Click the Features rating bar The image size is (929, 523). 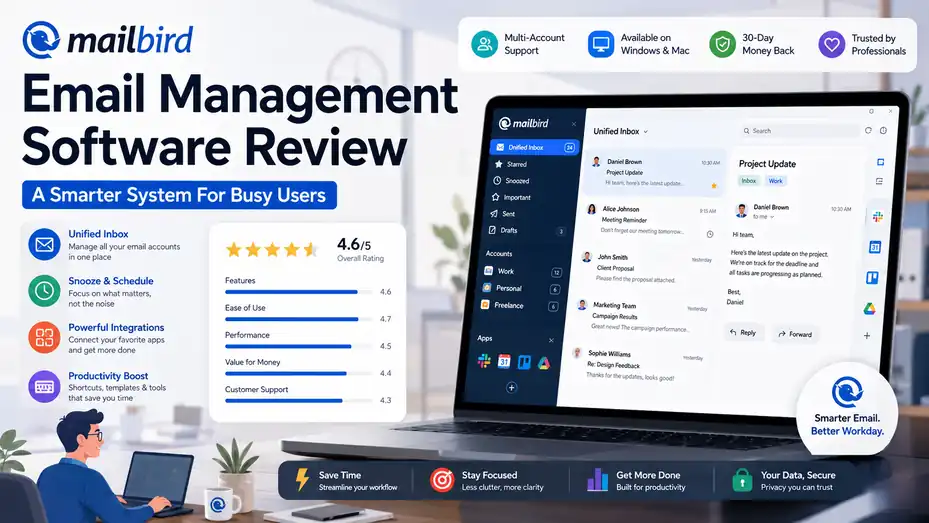299,292
